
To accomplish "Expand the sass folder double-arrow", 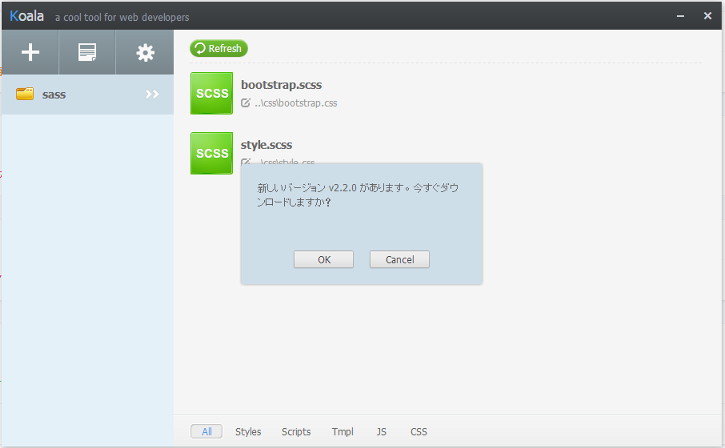I will pyautogui.click(x=152, y=94).
